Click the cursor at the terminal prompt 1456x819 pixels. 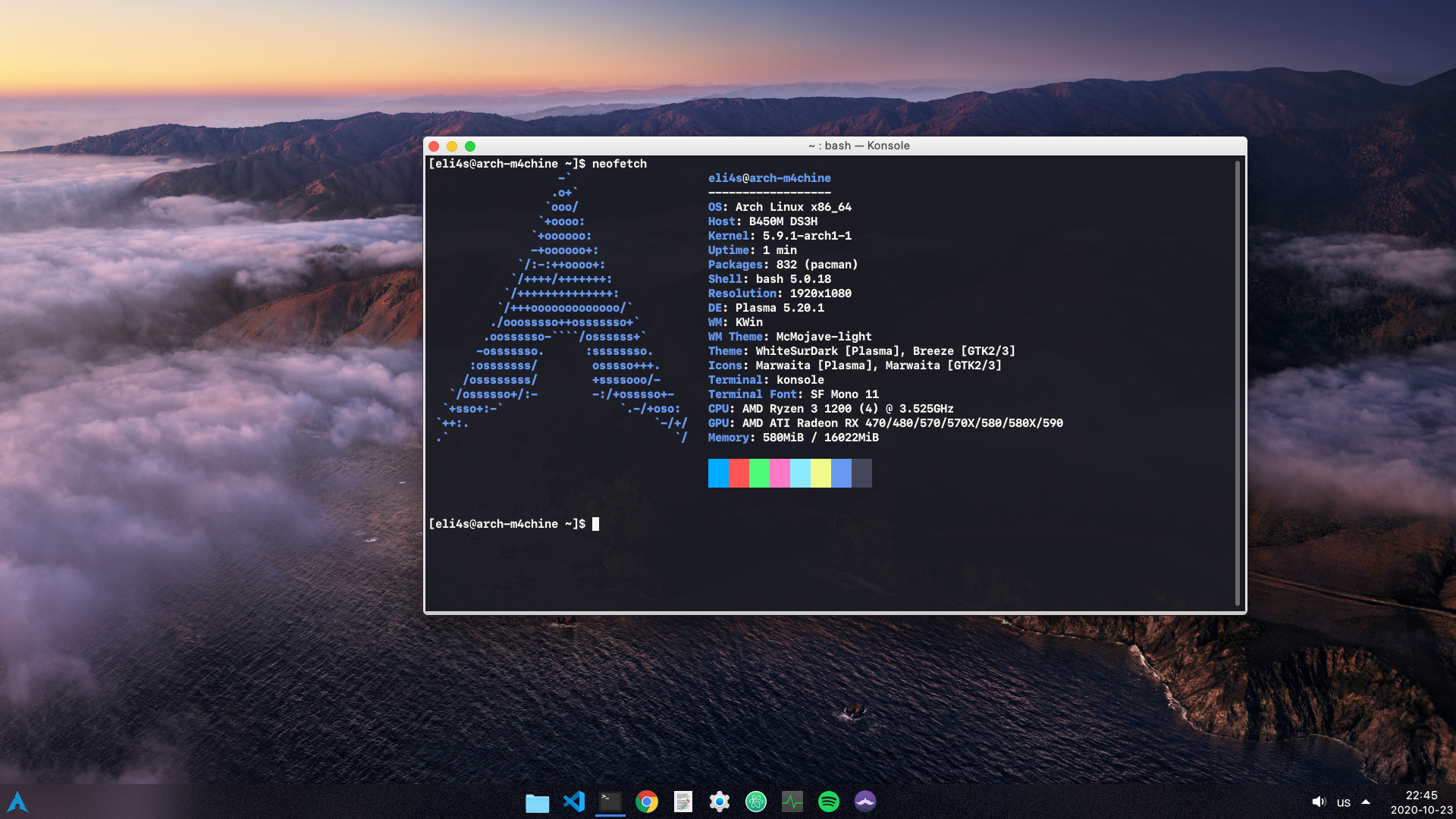(x=596, y=524)
